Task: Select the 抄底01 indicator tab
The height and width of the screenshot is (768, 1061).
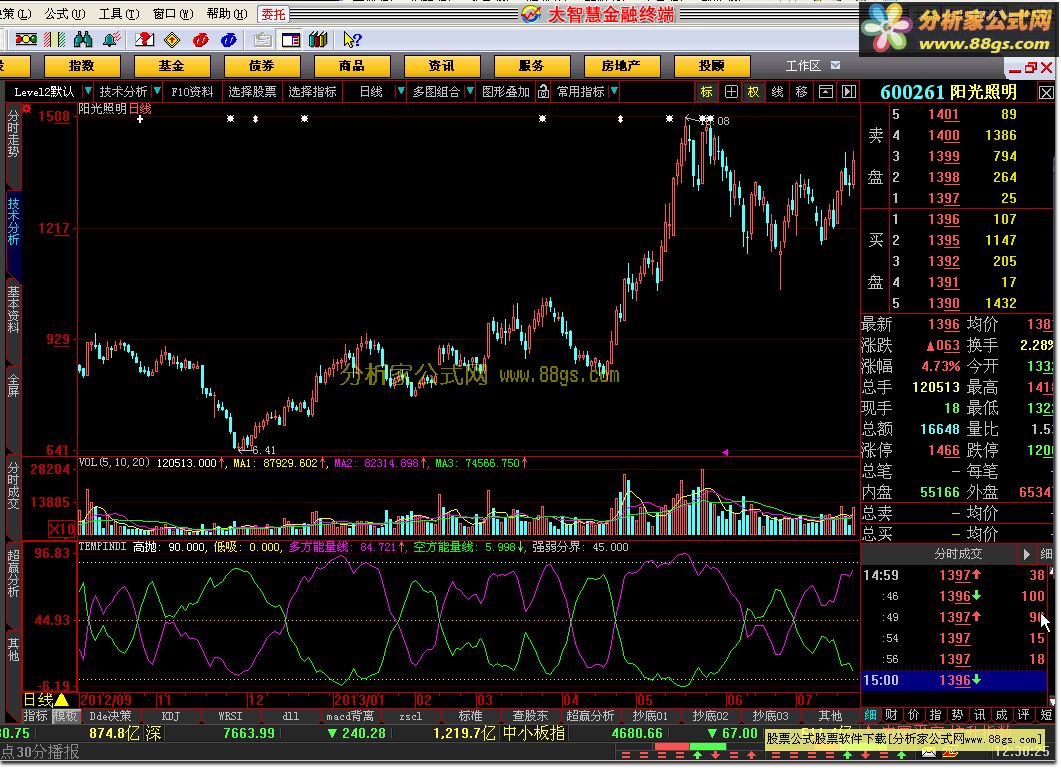Action: pos(650,716)
